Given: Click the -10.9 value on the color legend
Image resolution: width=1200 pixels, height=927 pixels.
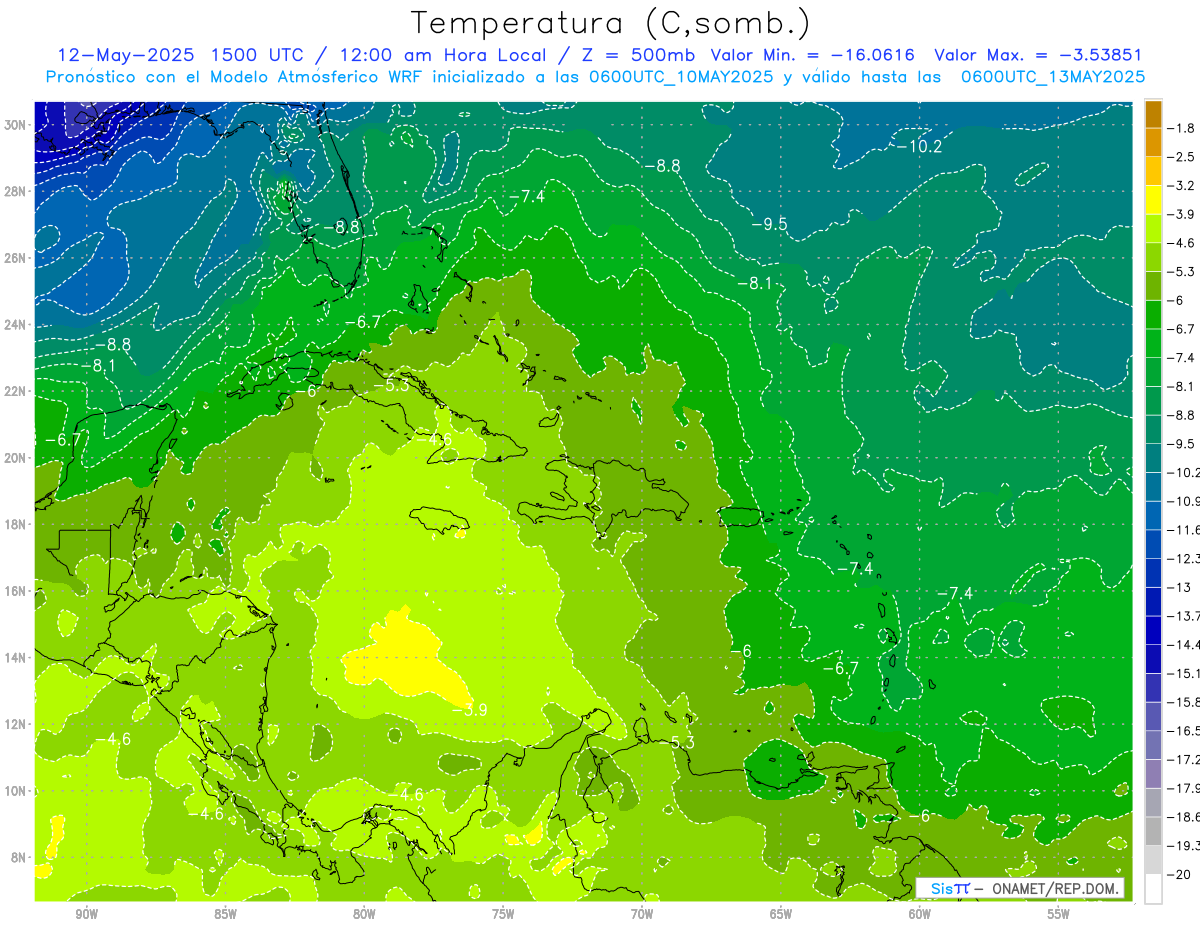Looking at the screenshot, I should coord(1183,500).
